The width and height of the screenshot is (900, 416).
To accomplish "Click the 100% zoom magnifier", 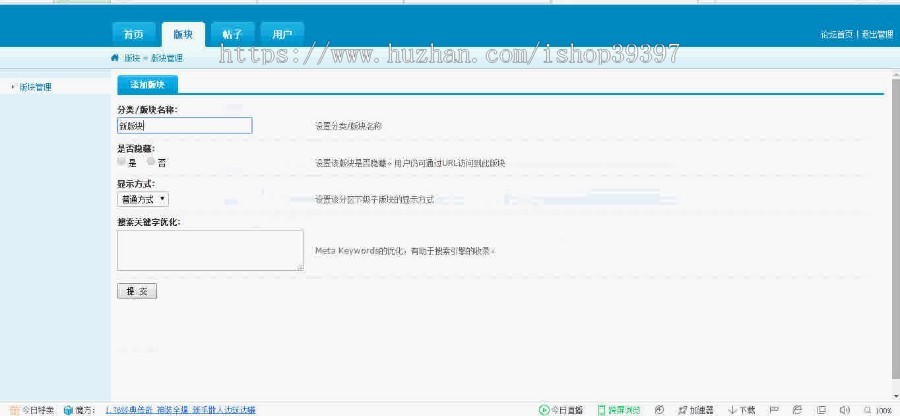I will tap(867, 410).
